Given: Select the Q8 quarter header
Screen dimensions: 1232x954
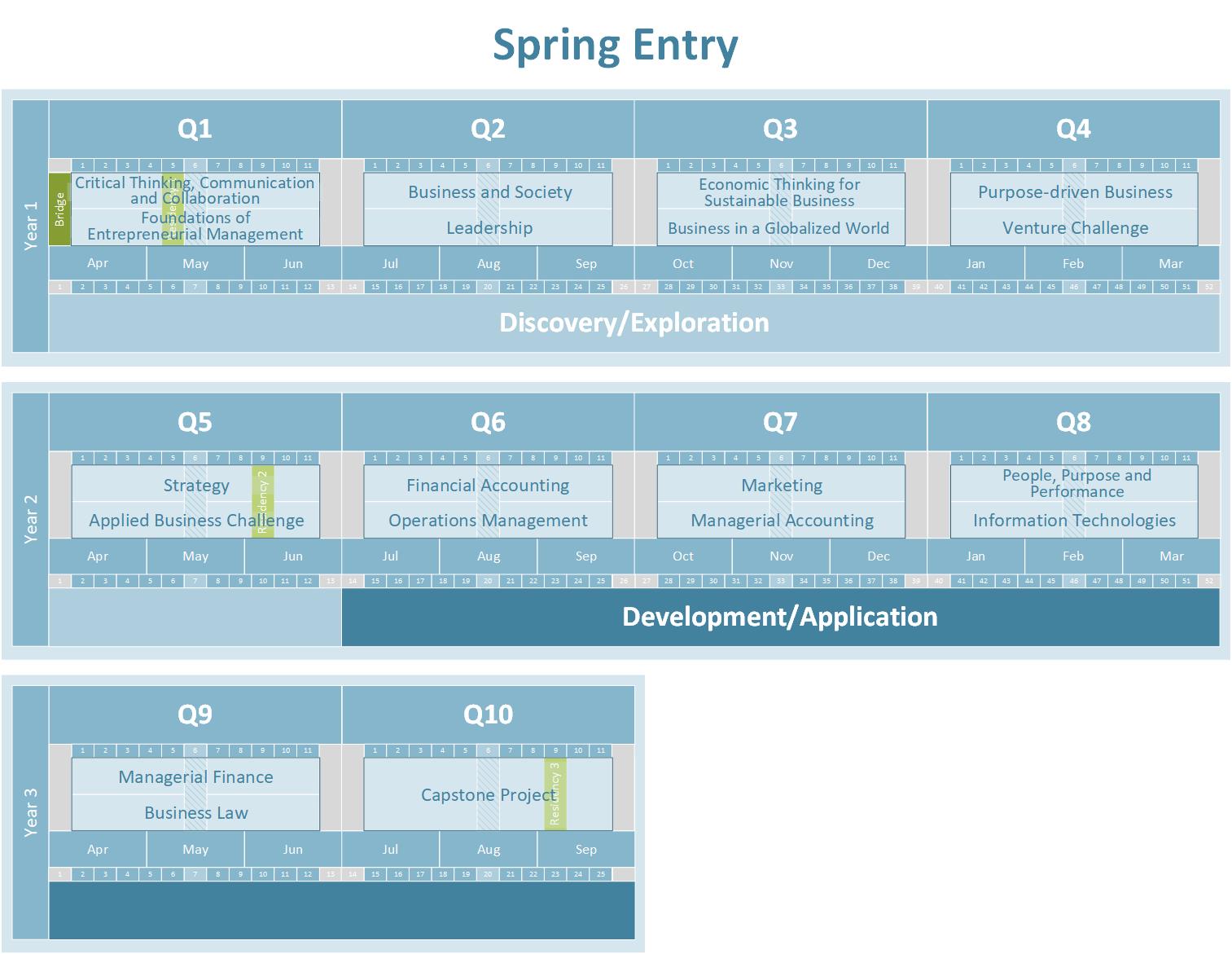Looking at the screenshot, I should pyautogui.click(x=1073, y=422).
